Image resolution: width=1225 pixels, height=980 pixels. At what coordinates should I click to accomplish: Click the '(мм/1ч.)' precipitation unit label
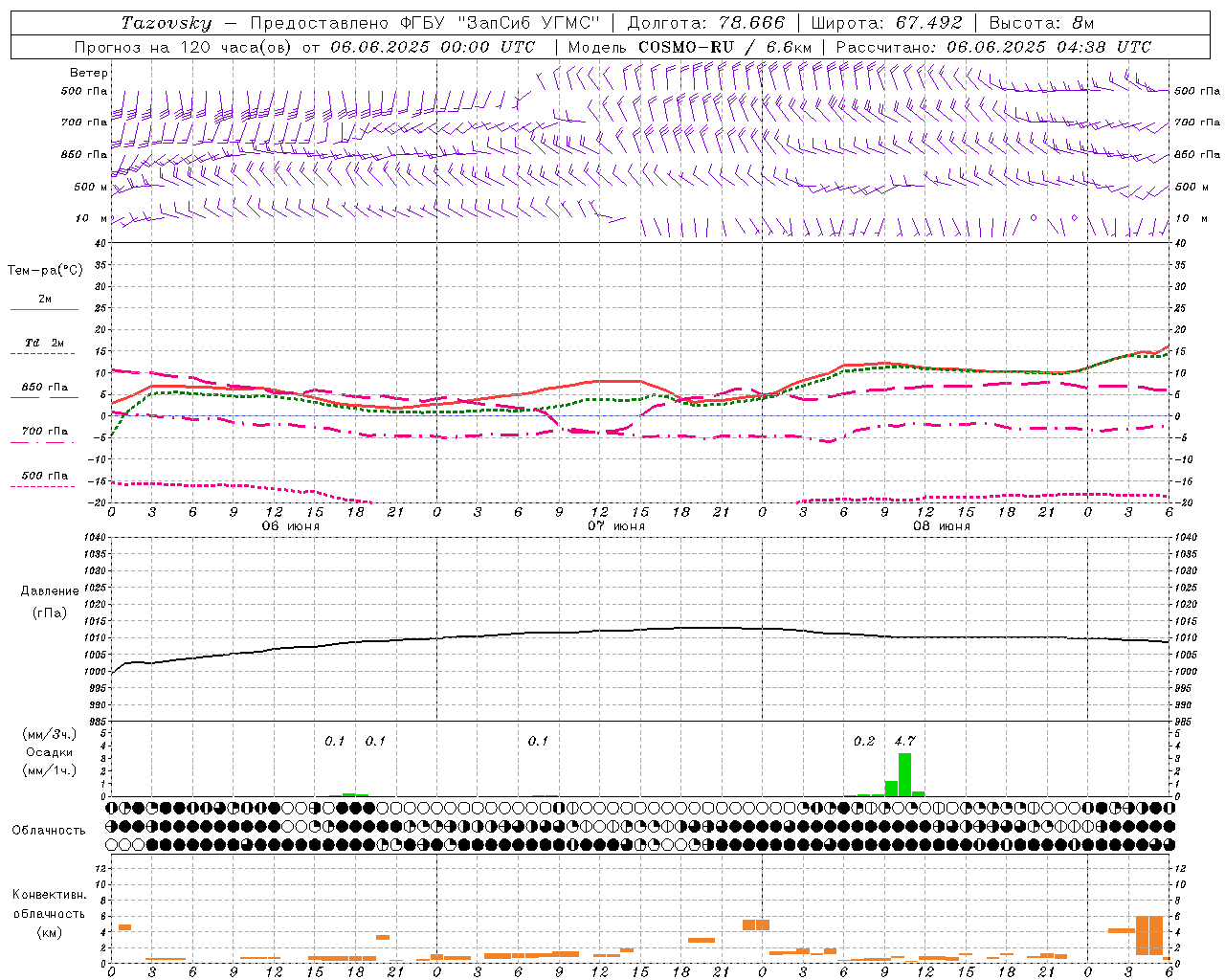[50, 770]
